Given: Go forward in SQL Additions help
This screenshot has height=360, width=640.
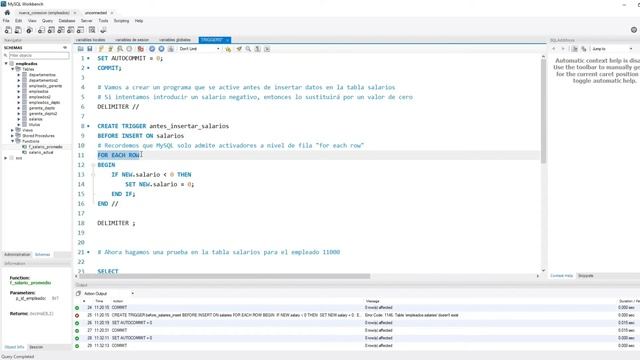Looking at the screenshot, I should (563, 49).
